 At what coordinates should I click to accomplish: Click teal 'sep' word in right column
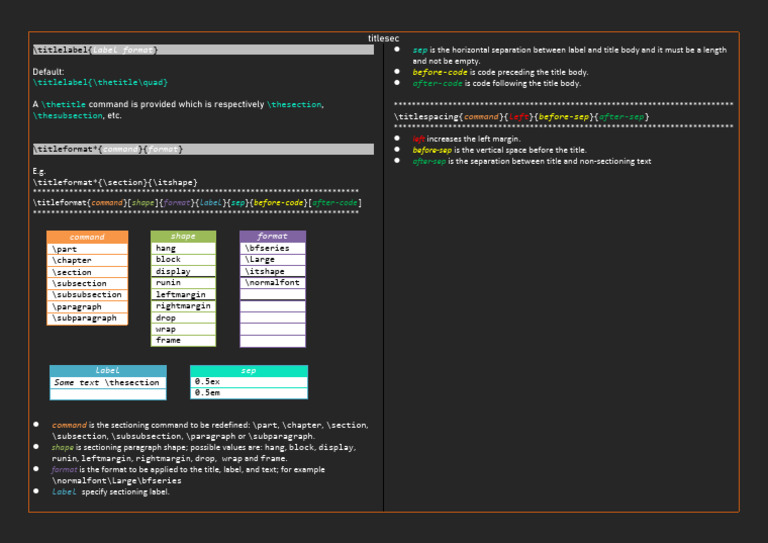(x=420, y=50)
